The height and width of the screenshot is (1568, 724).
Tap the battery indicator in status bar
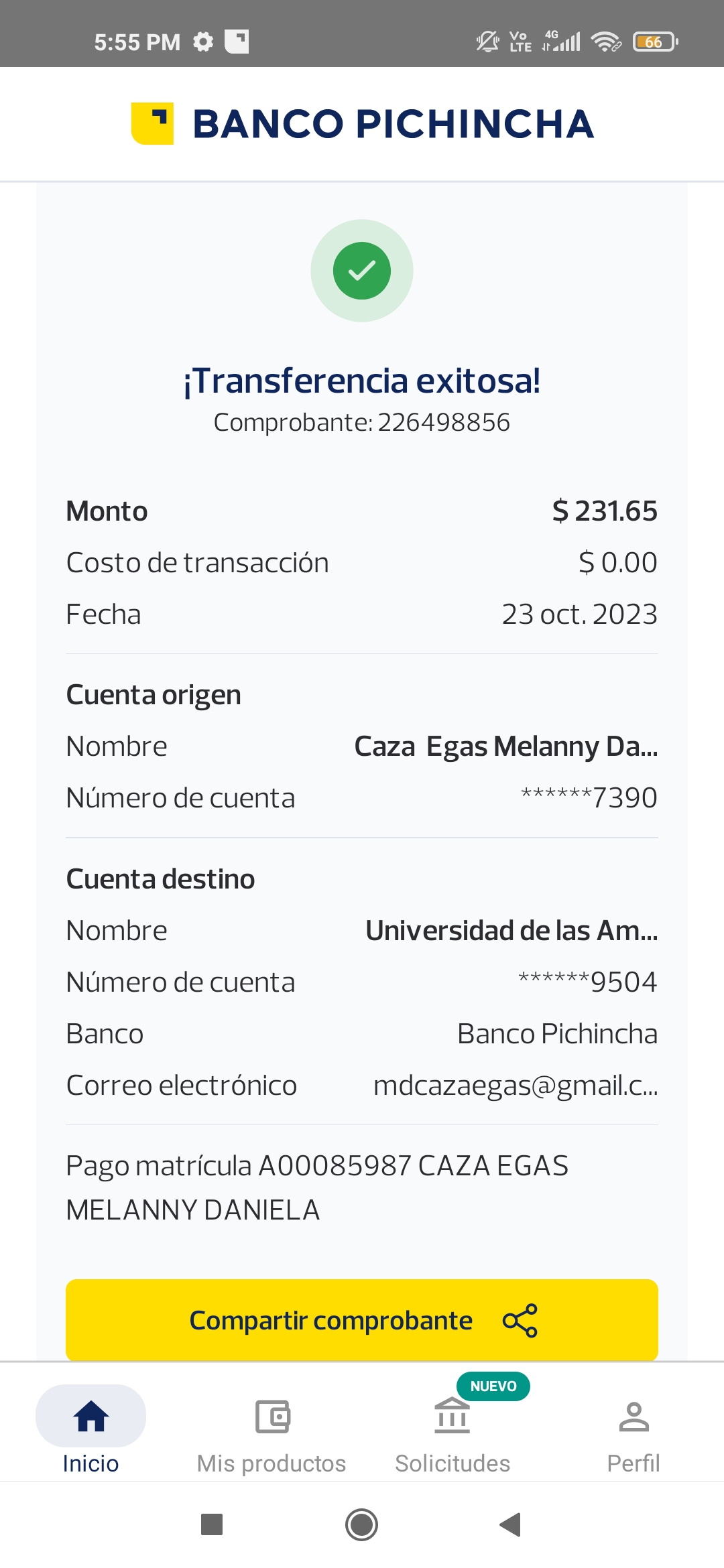655,42
